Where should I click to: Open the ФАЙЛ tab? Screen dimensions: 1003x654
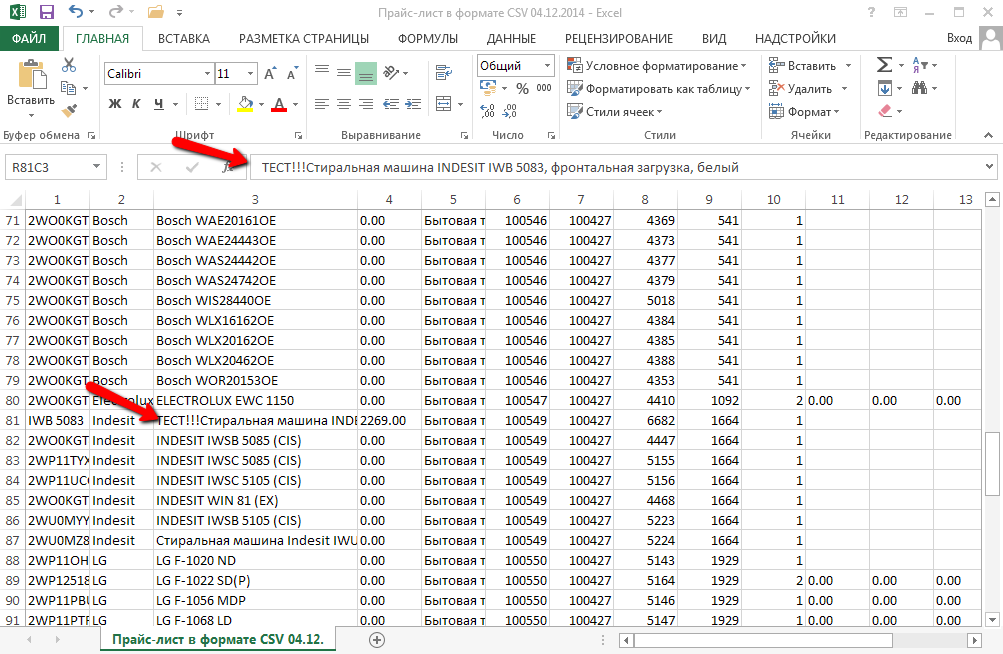point(29,38)
